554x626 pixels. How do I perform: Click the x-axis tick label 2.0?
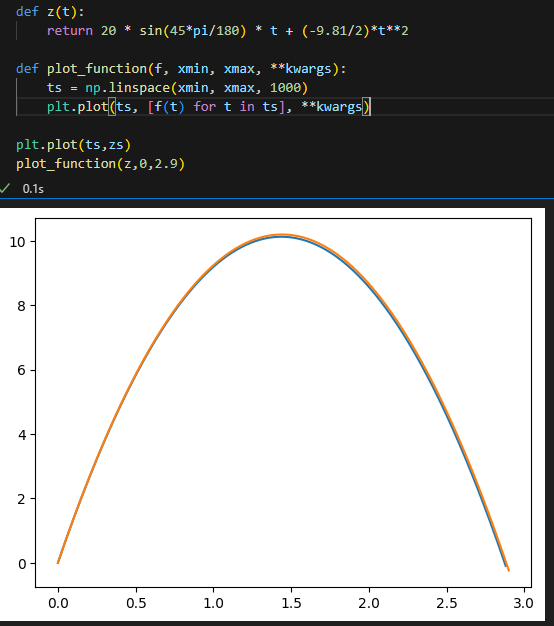[x=369, y=603]
